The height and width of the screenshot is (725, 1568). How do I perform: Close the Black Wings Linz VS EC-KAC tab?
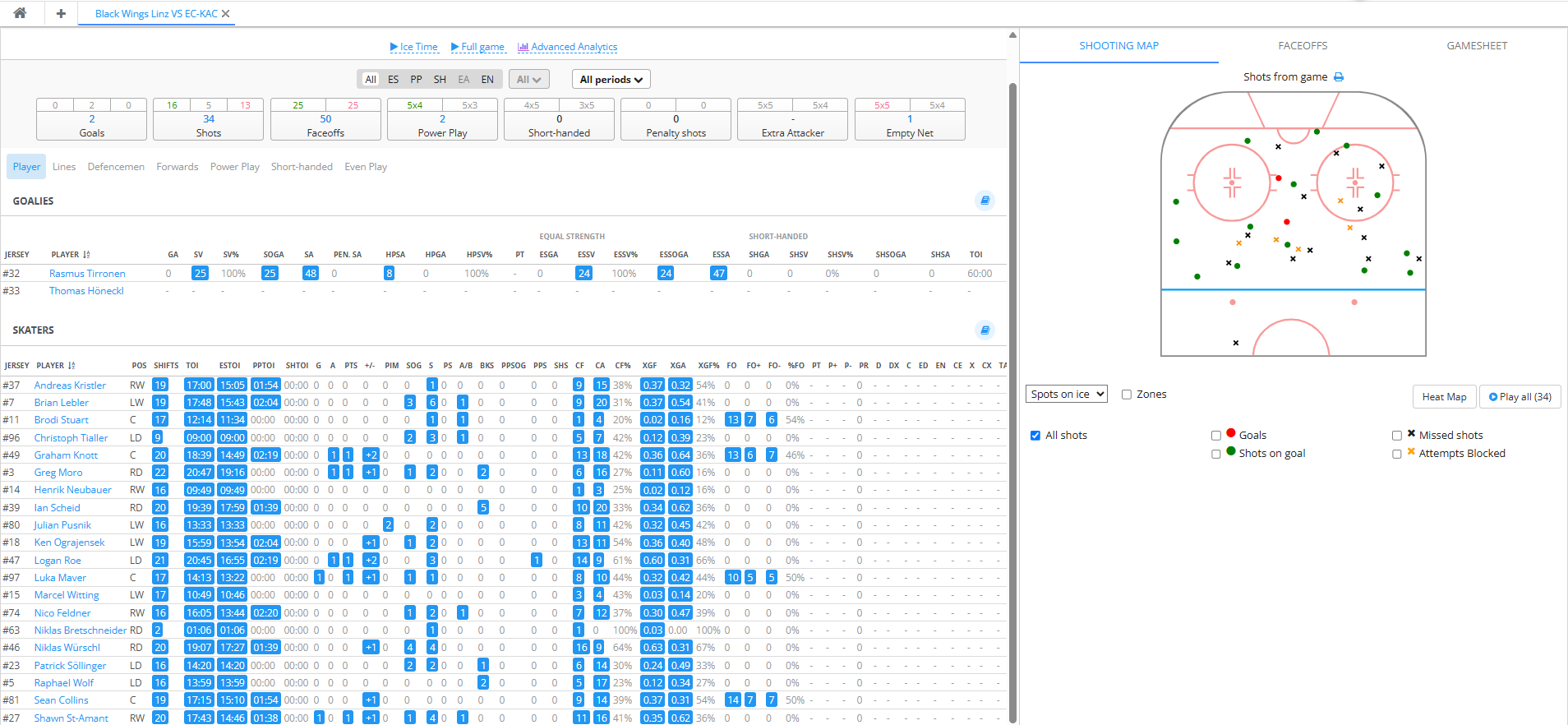click(226, 14)
